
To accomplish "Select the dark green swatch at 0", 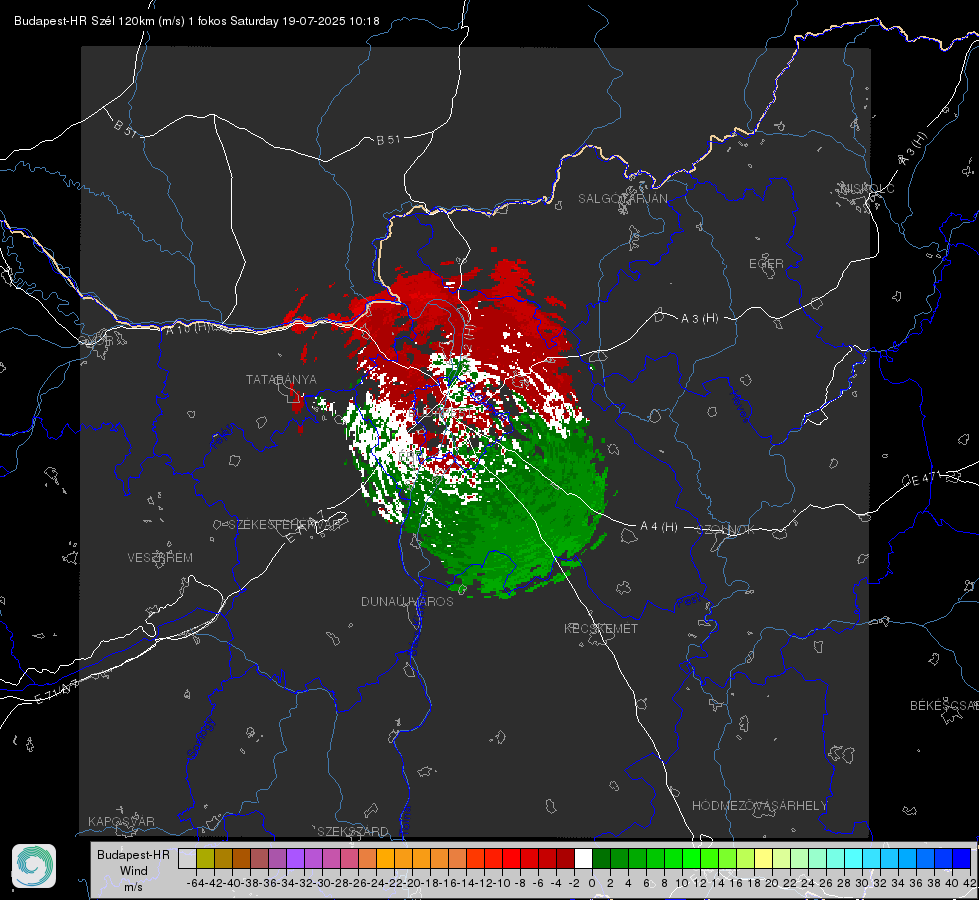I will coord(601,858).
